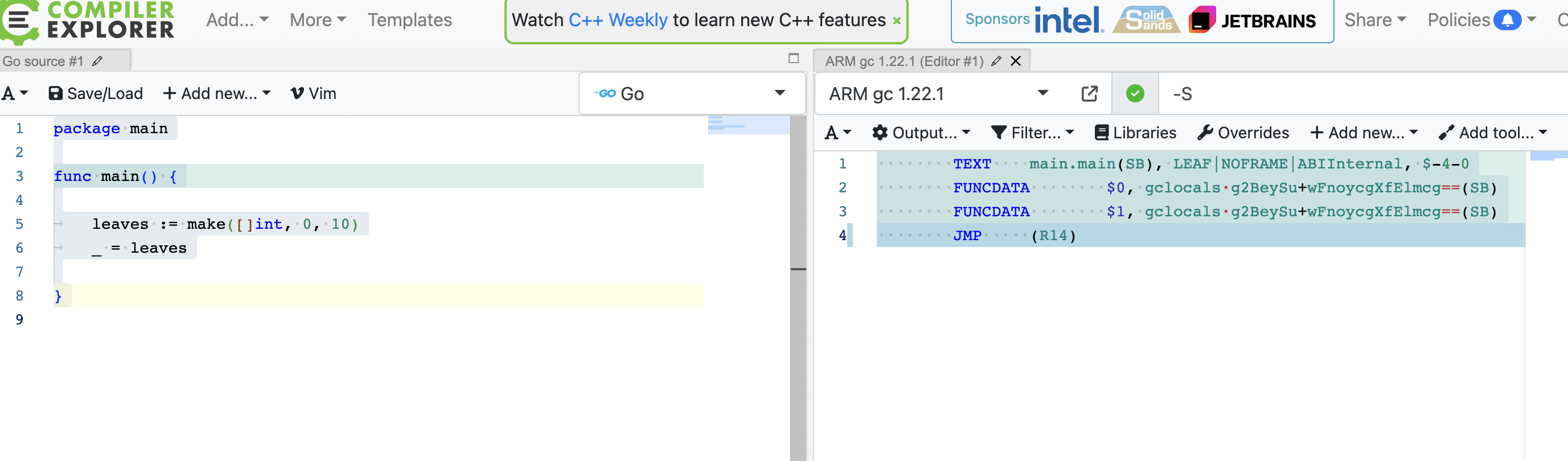Open the More menu

coord(318,20)
